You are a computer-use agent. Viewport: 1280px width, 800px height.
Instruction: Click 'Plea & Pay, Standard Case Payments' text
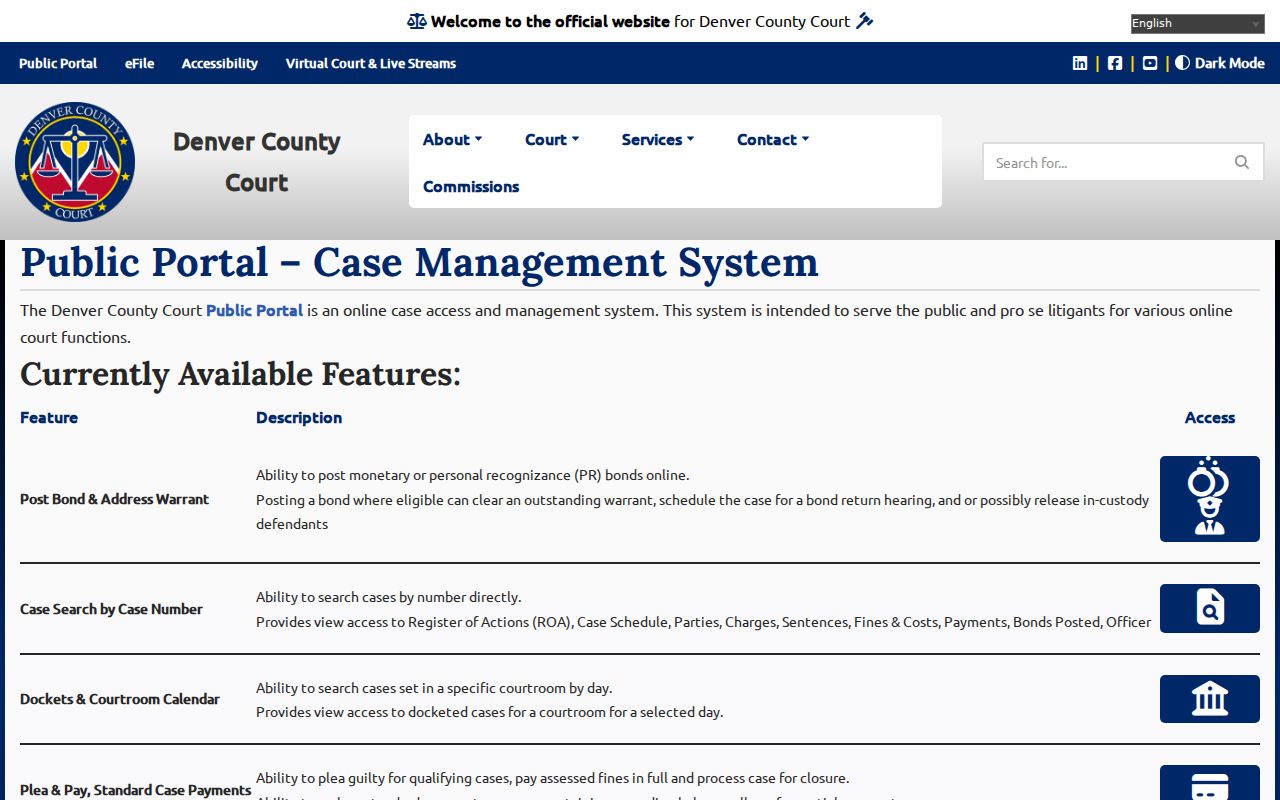pos(136,790)
